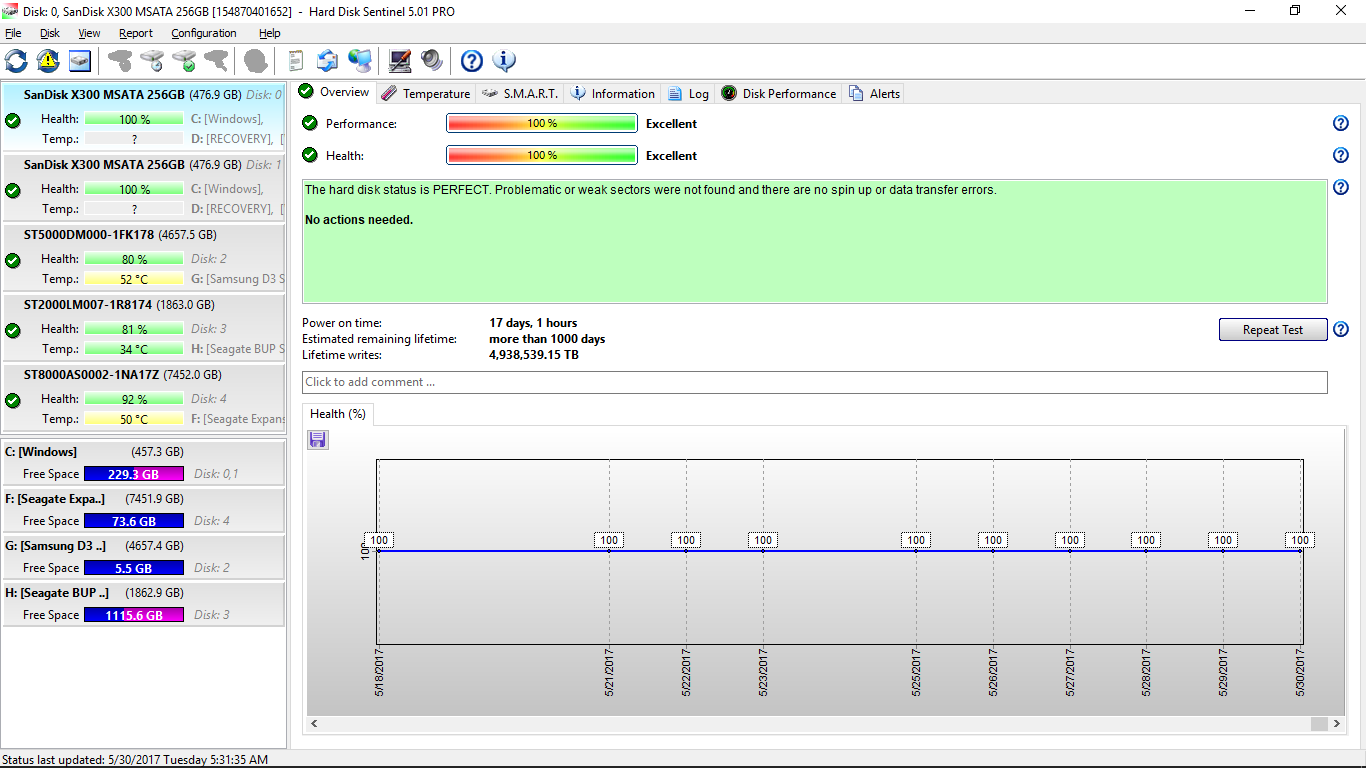Viewport: 1366px width, 768px height.
Task: Click the 100 data label at 5/25/2017
Action: point(915,540)
